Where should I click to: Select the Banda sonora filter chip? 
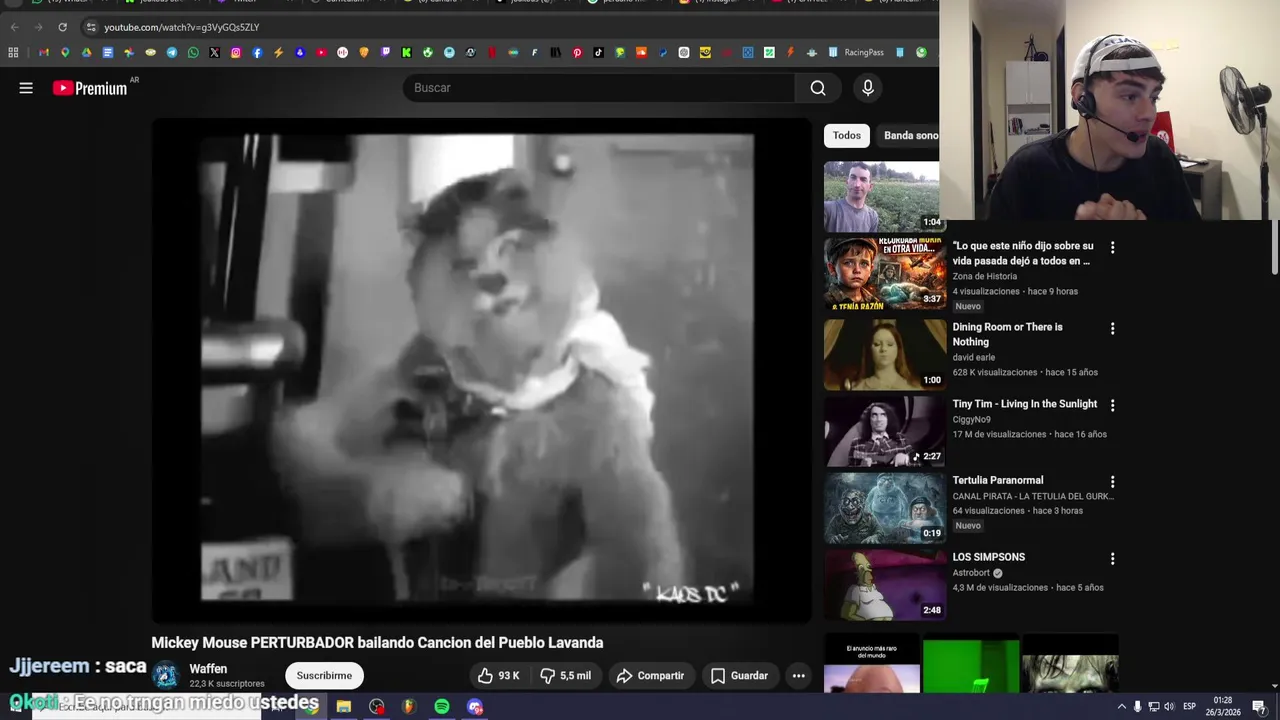pos(910,136)
